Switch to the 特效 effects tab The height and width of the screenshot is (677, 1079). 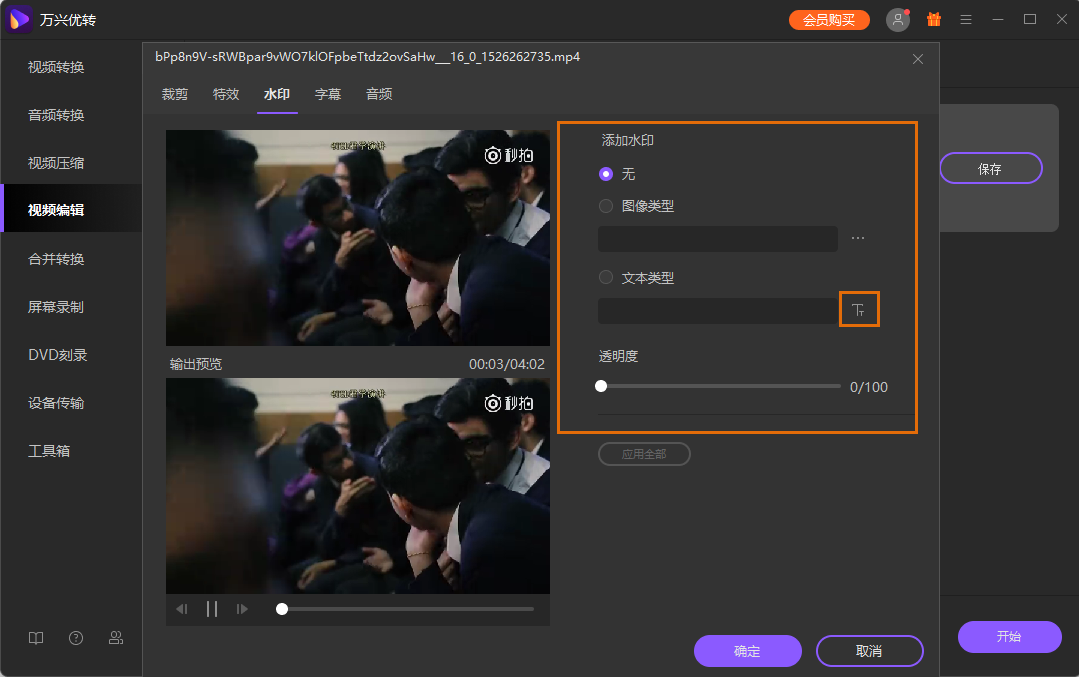226,94
